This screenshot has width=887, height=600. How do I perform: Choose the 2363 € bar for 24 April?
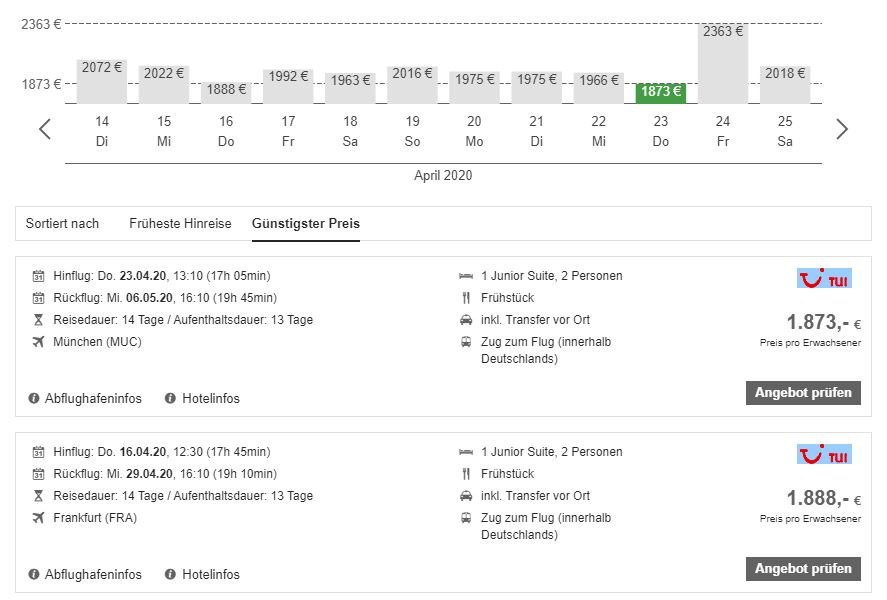[x=723, y=64]
